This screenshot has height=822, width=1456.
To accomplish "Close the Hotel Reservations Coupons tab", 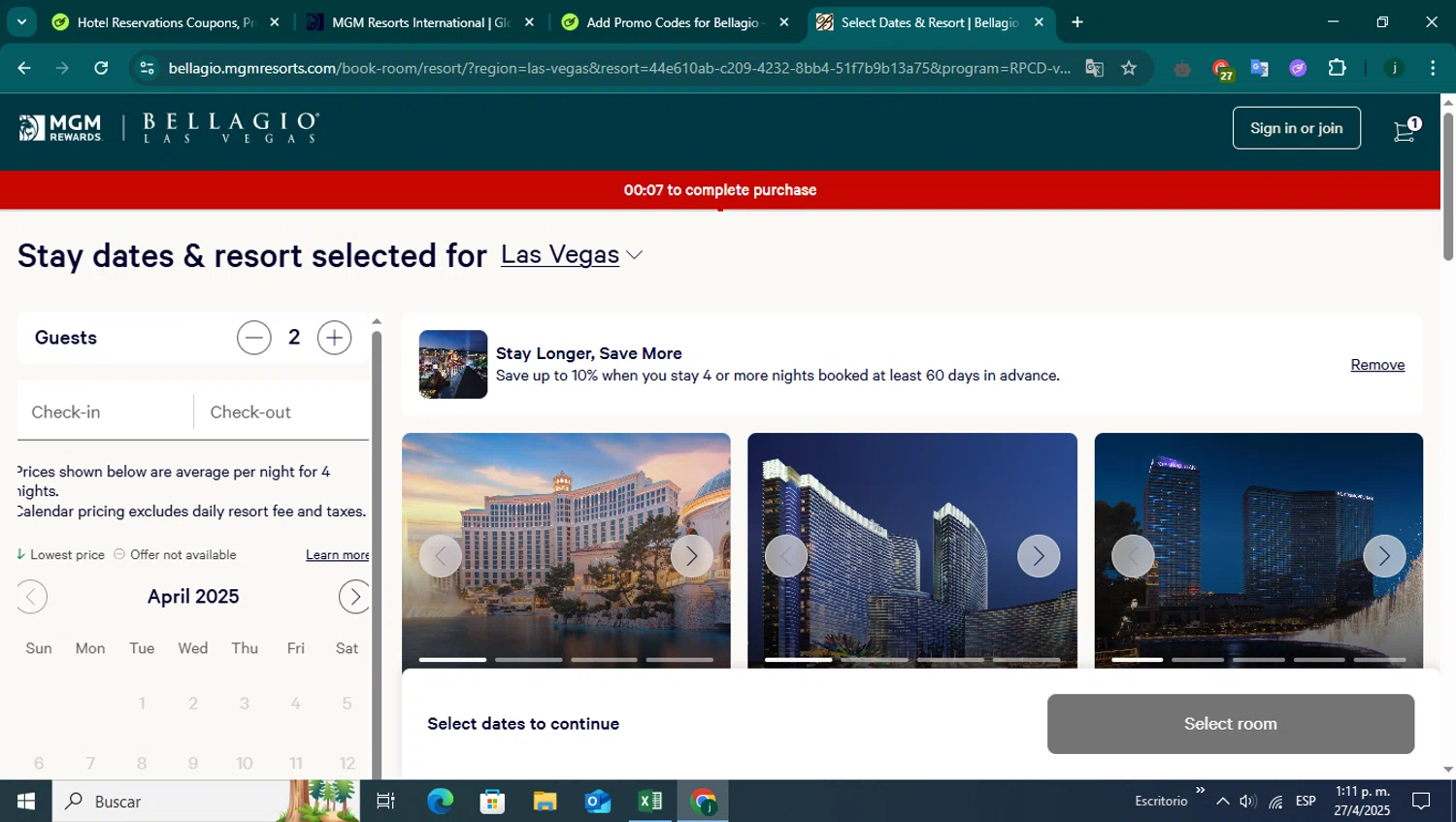I will click(x=275, y=22).
